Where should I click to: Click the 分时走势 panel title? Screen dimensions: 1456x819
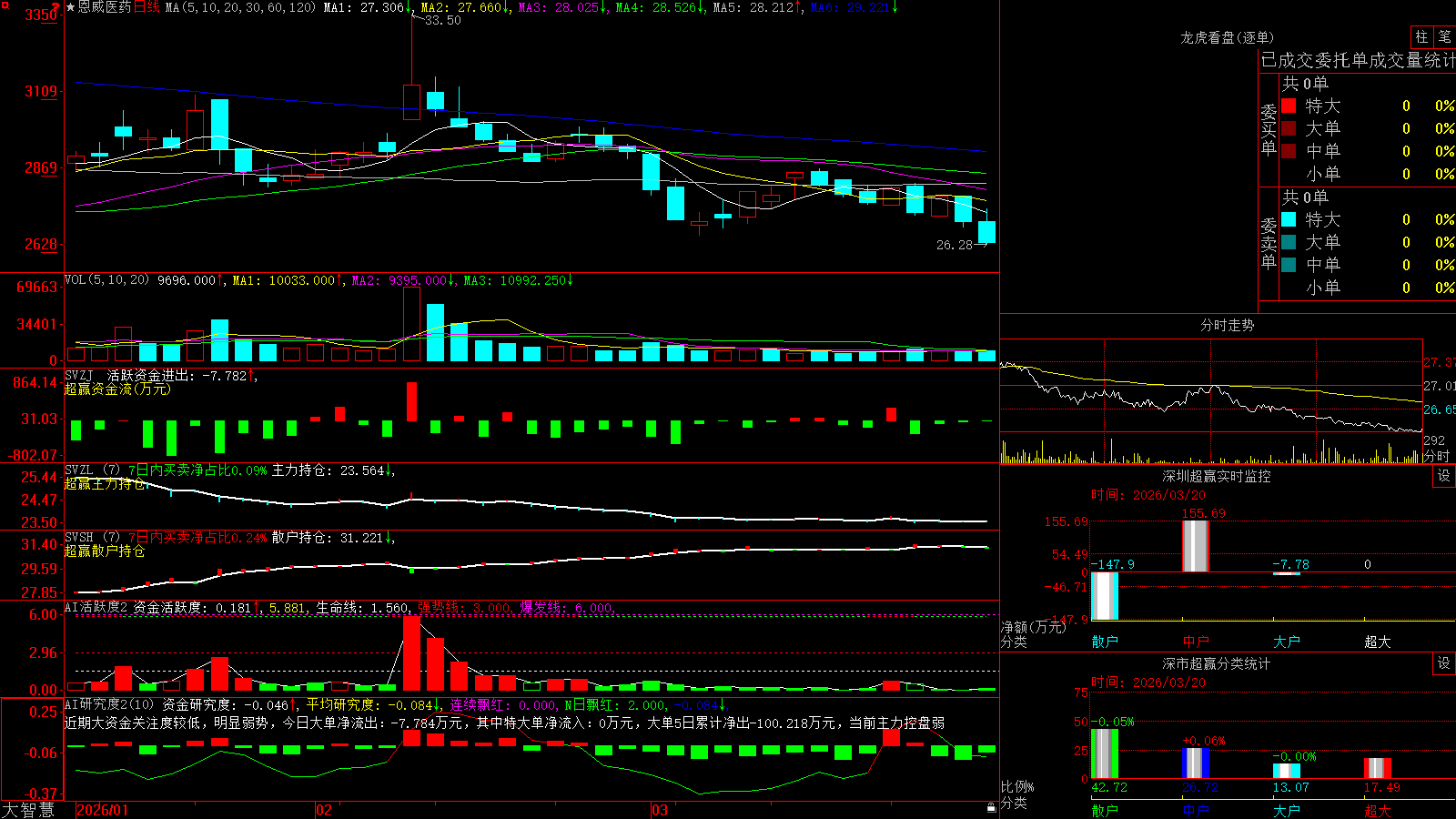click(1227, 325)
